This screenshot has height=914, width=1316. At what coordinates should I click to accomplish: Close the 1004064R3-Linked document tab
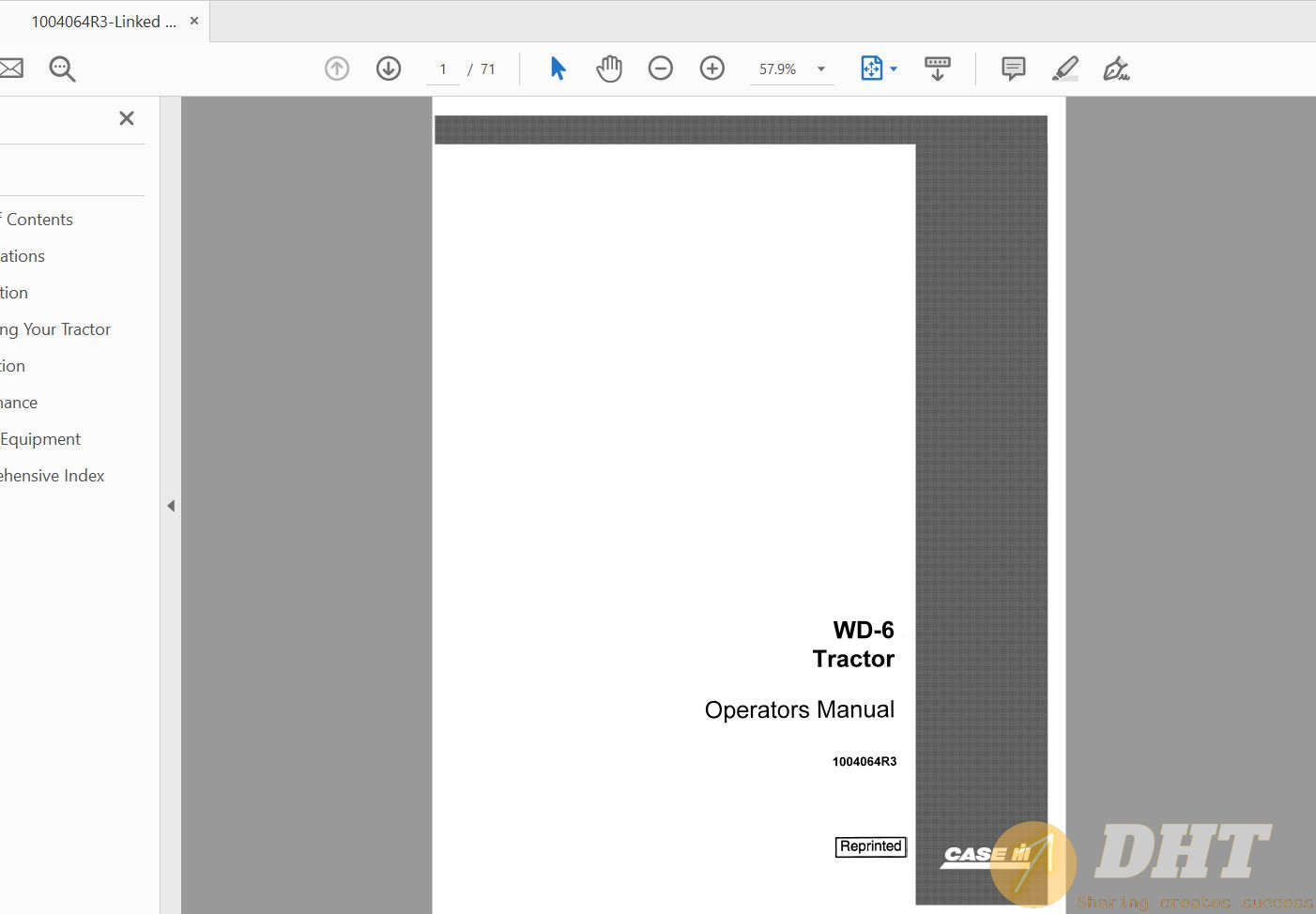pyautogui.click(x=194, y=21)
